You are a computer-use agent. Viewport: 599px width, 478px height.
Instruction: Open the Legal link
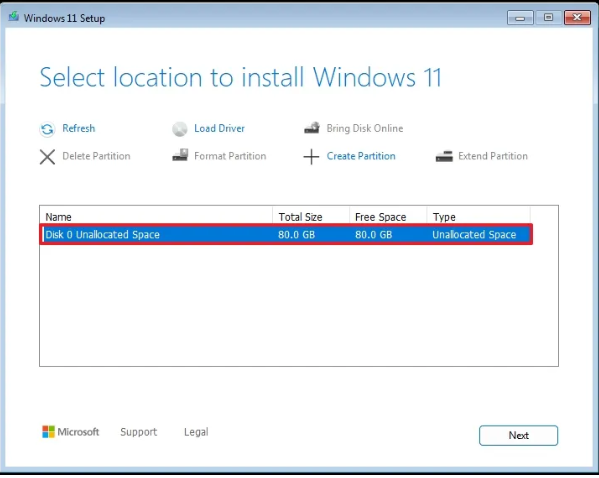click(x=196, y=432)
